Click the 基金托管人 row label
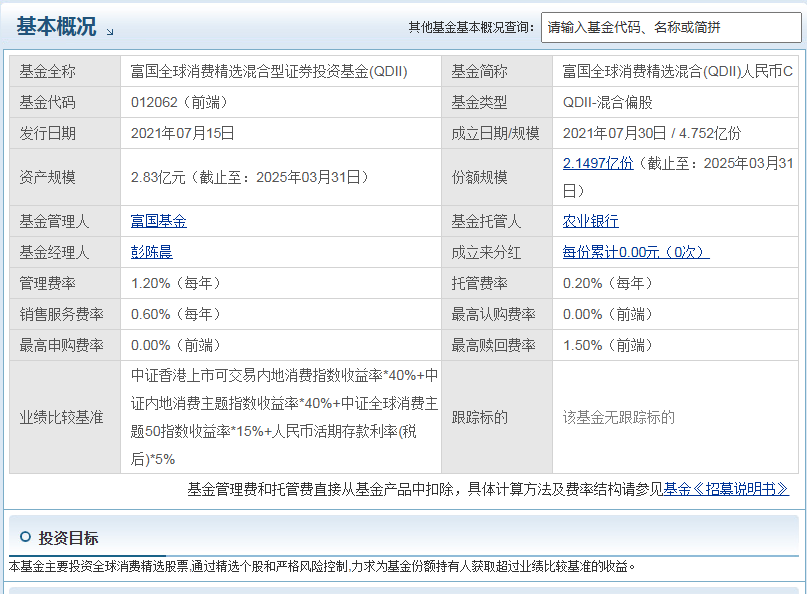 pos(486,221)
